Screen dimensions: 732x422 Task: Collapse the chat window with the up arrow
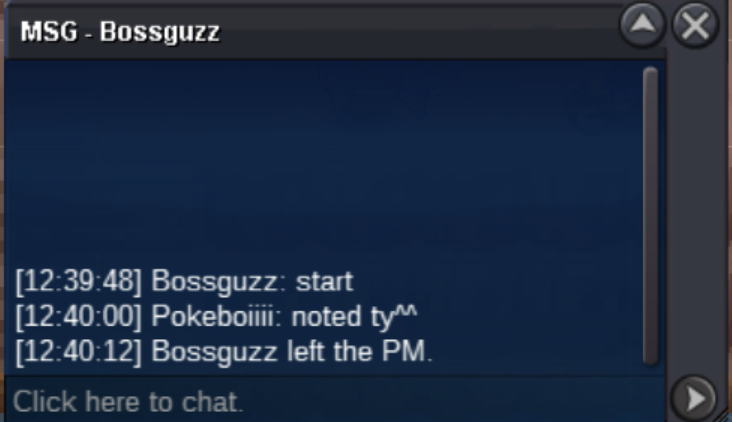coord(642,25)
